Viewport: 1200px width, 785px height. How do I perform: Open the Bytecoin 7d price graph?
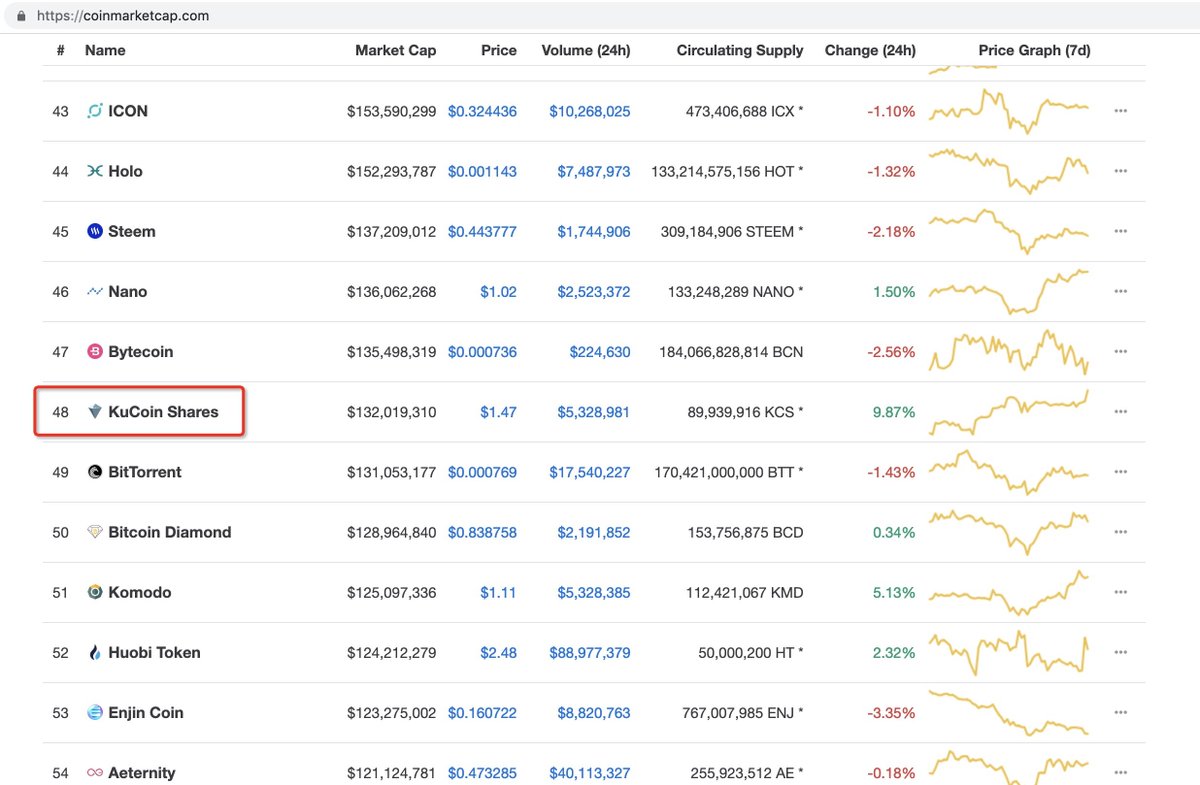click(1009, 351)
